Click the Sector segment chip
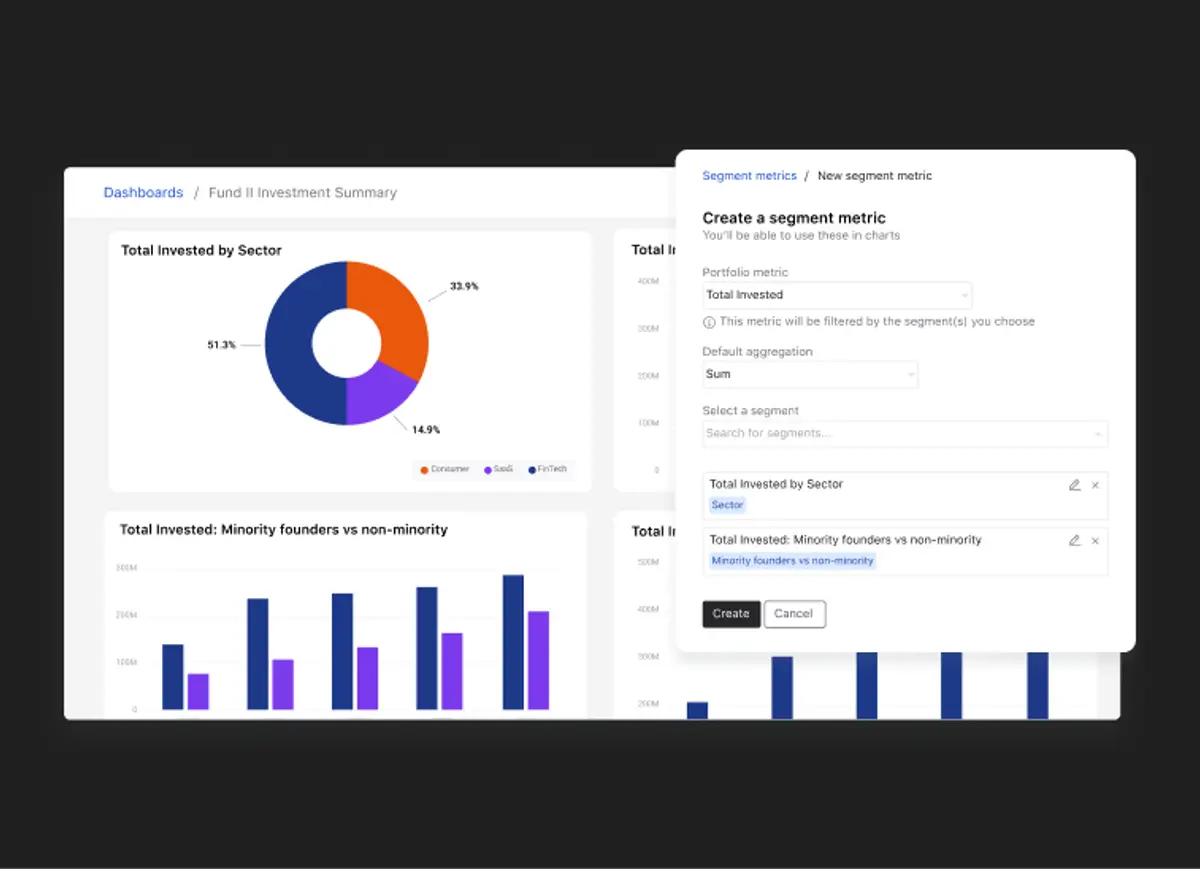 click(x=727, y=505)
